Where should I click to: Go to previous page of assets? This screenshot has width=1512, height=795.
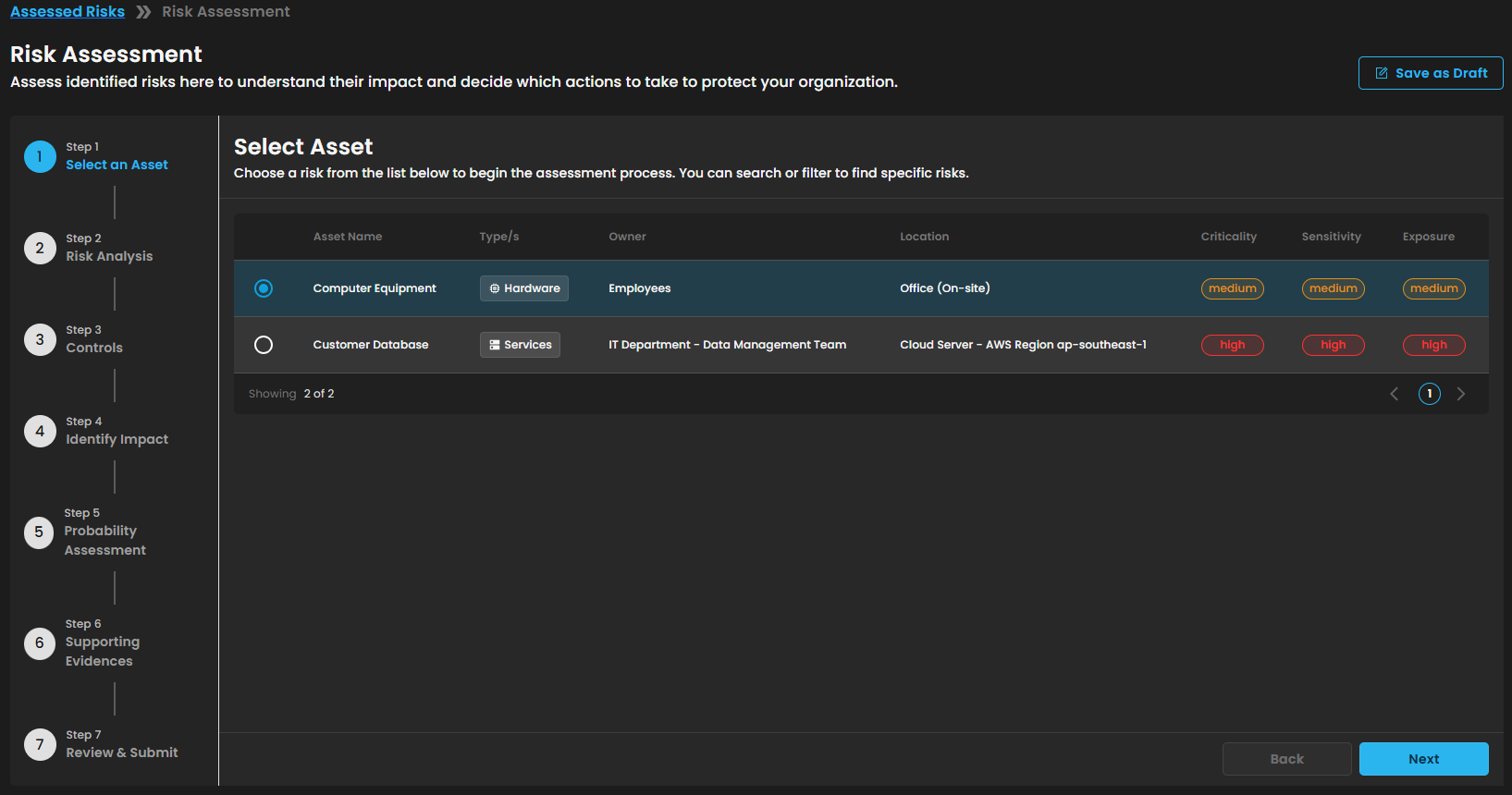click(x=1395, y=394)
